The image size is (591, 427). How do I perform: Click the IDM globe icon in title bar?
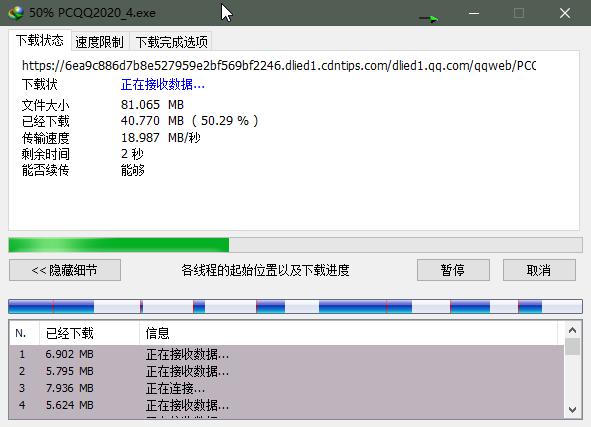pos(16,13)
